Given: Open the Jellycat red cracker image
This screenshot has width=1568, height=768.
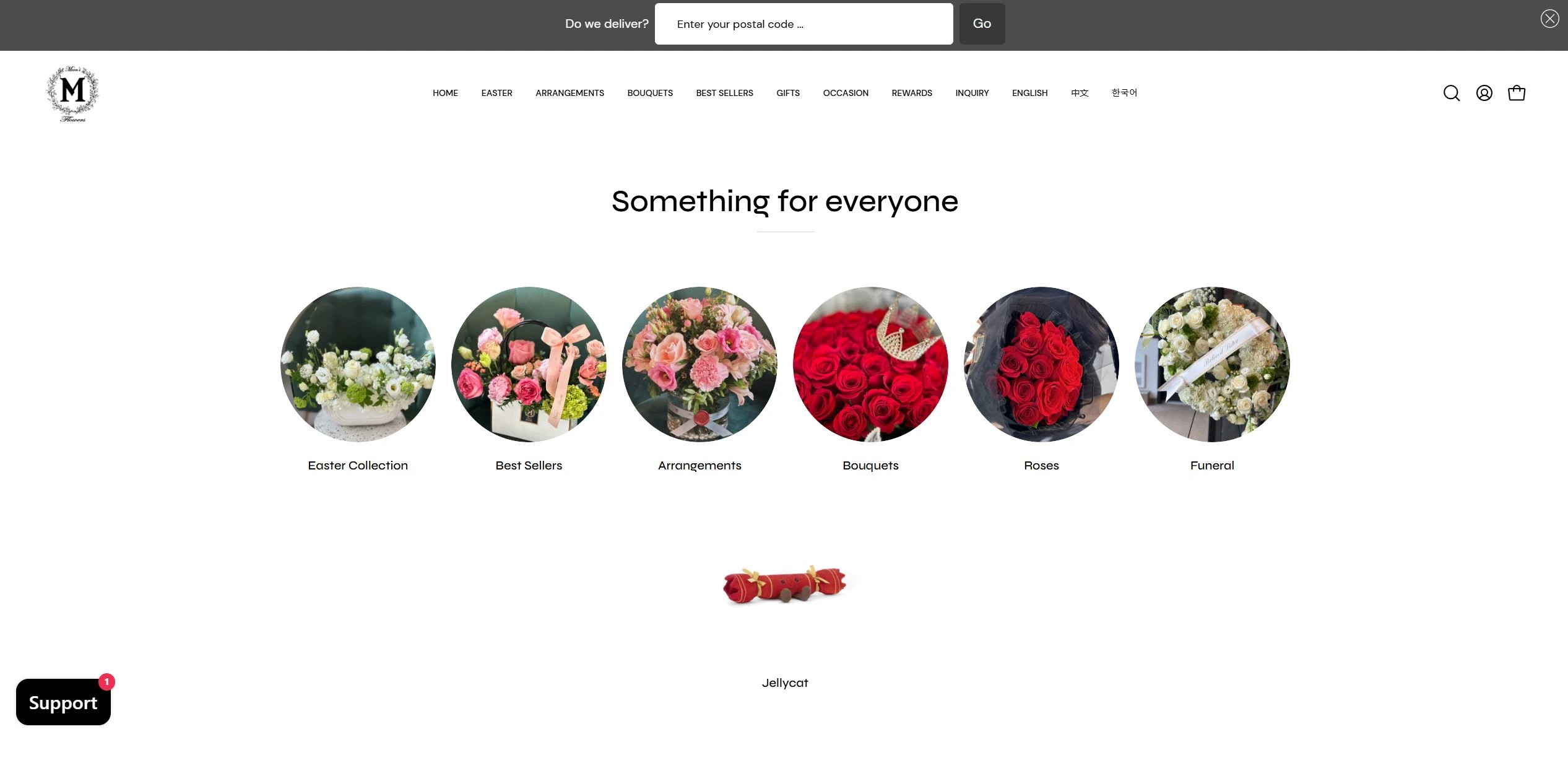Looking at the screenshot, I should point(785,584).
